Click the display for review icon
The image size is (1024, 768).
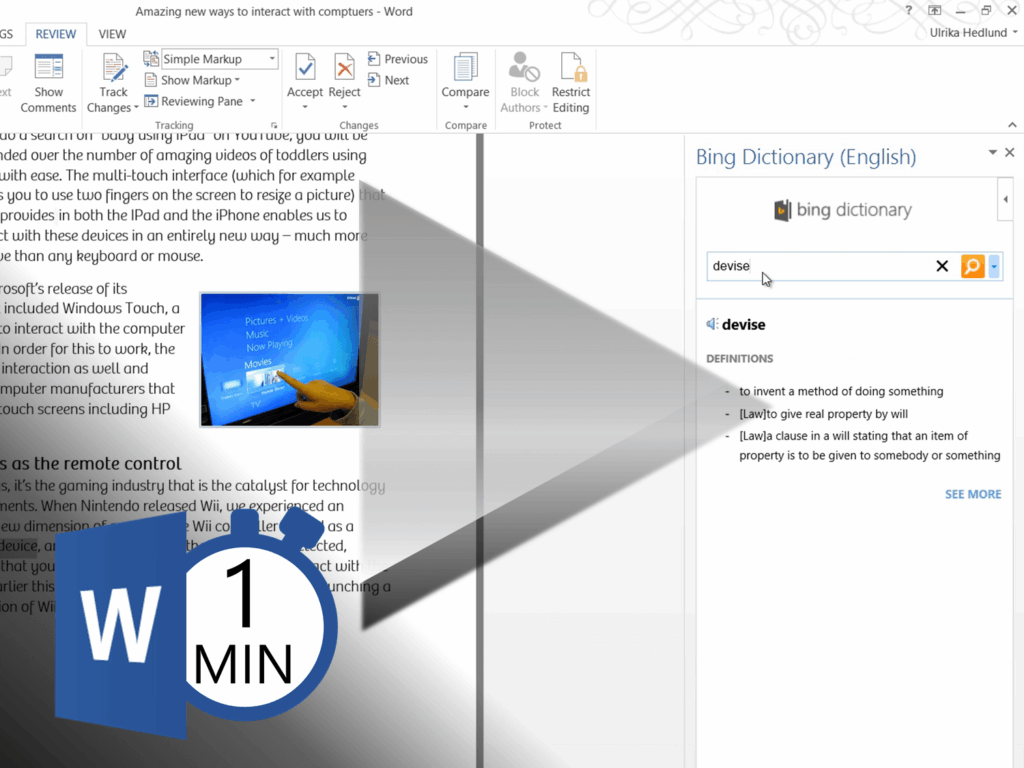pos(151,59)
